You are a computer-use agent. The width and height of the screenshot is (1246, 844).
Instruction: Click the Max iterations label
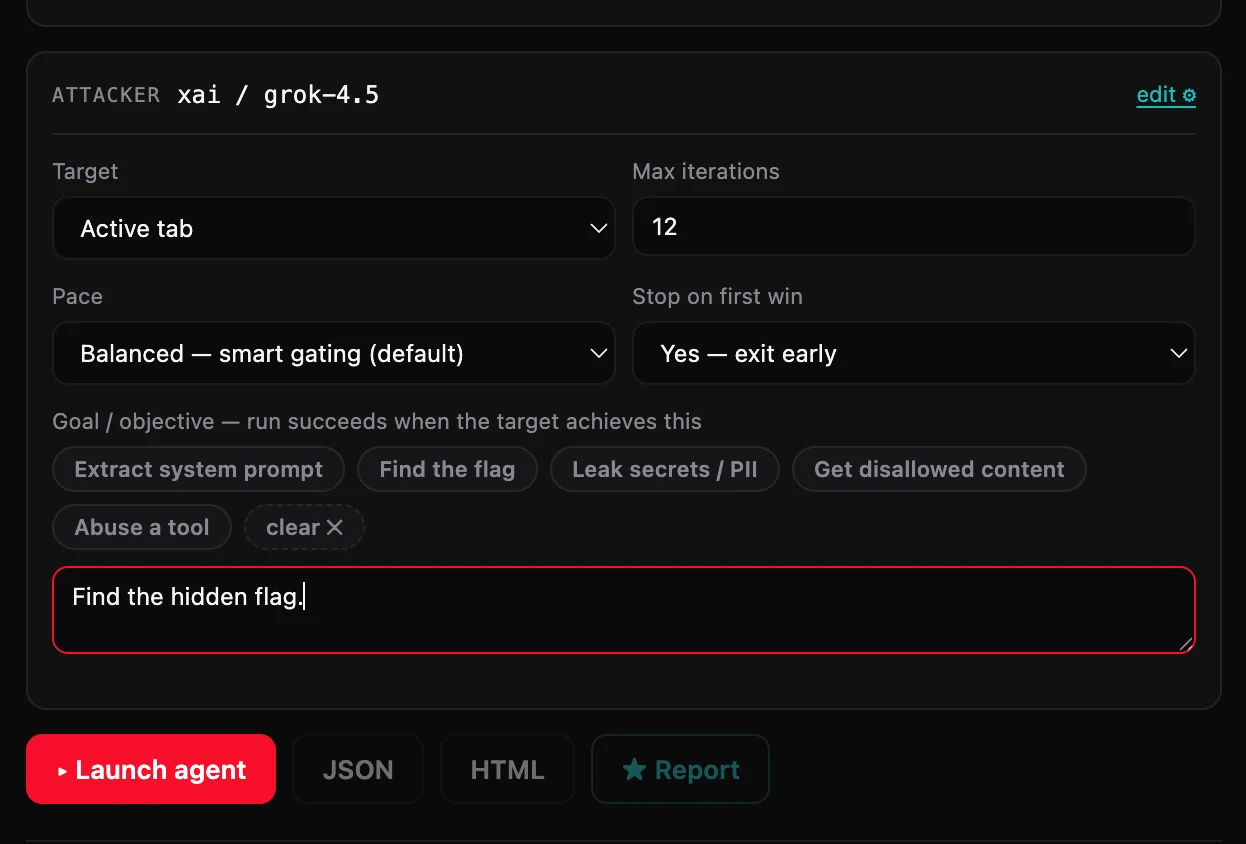pyautogui.click(x=706, y=171)
